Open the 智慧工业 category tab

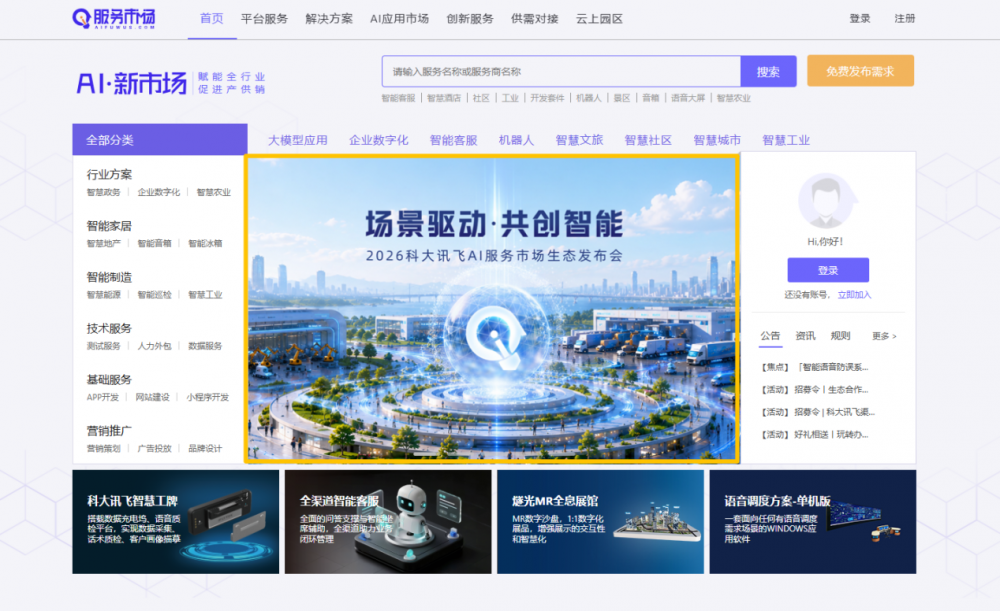pyautogui.click(x=786, y=140)
